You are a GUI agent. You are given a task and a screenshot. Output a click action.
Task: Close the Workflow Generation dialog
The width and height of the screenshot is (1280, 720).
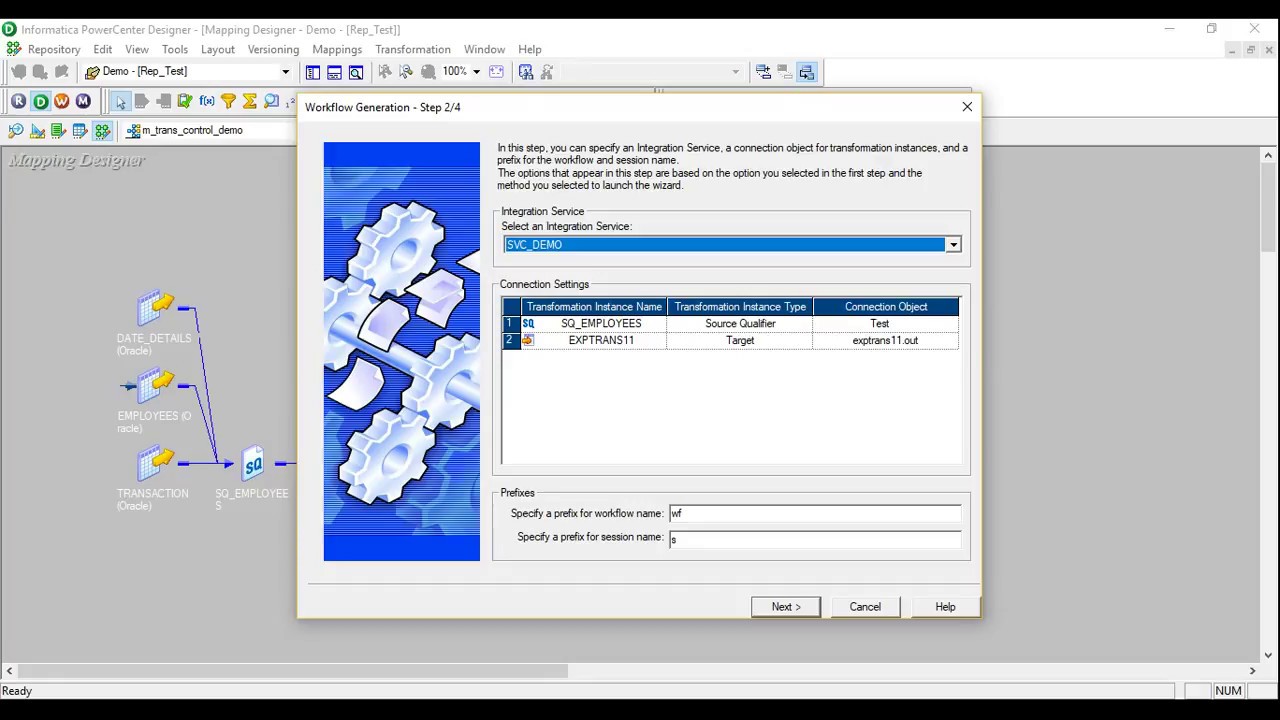(967, 107)
